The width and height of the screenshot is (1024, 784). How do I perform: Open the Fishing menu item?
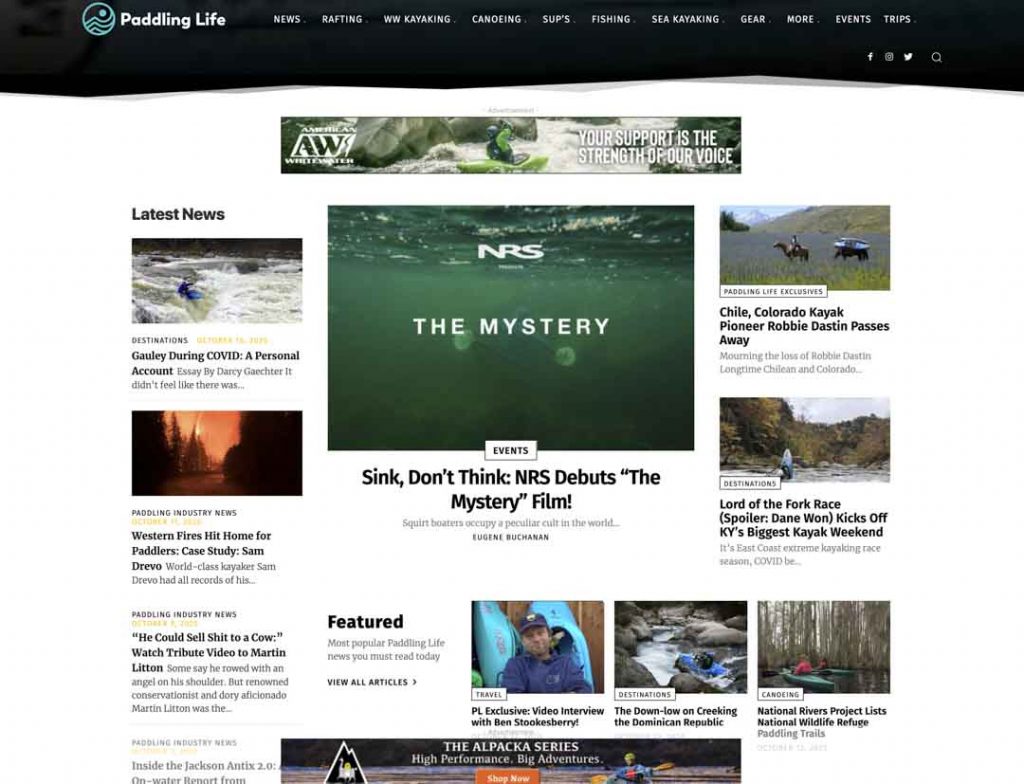[613, 20]
